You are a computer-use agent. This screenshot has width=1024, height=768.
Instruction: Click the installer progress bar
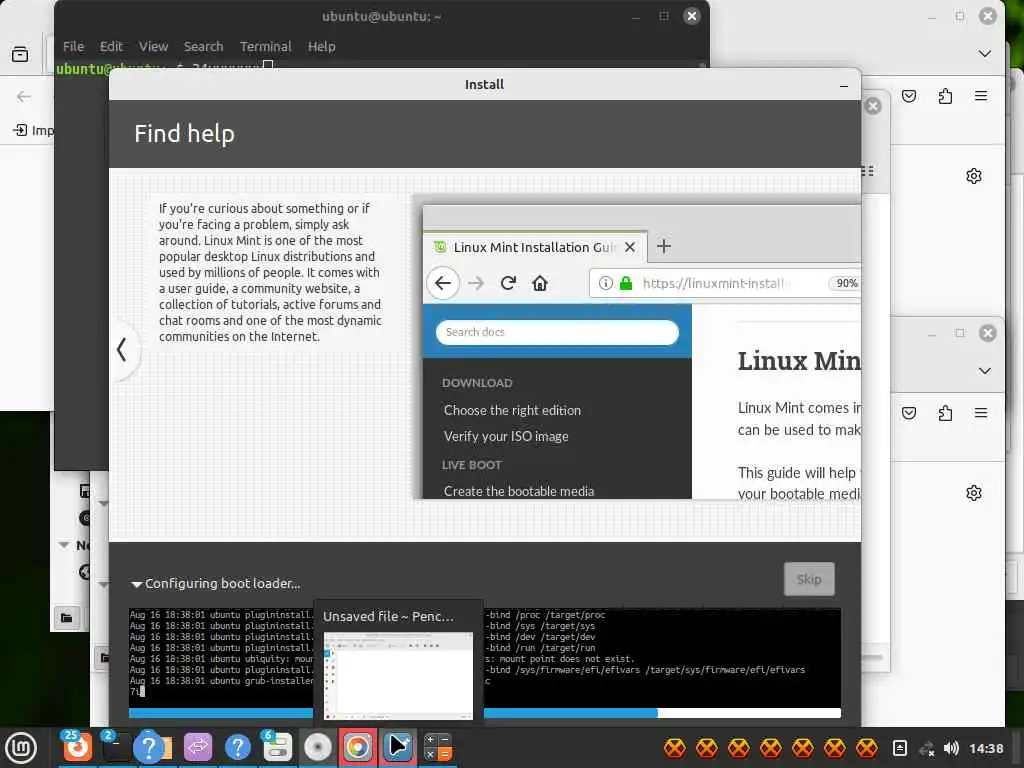point(485,713)
